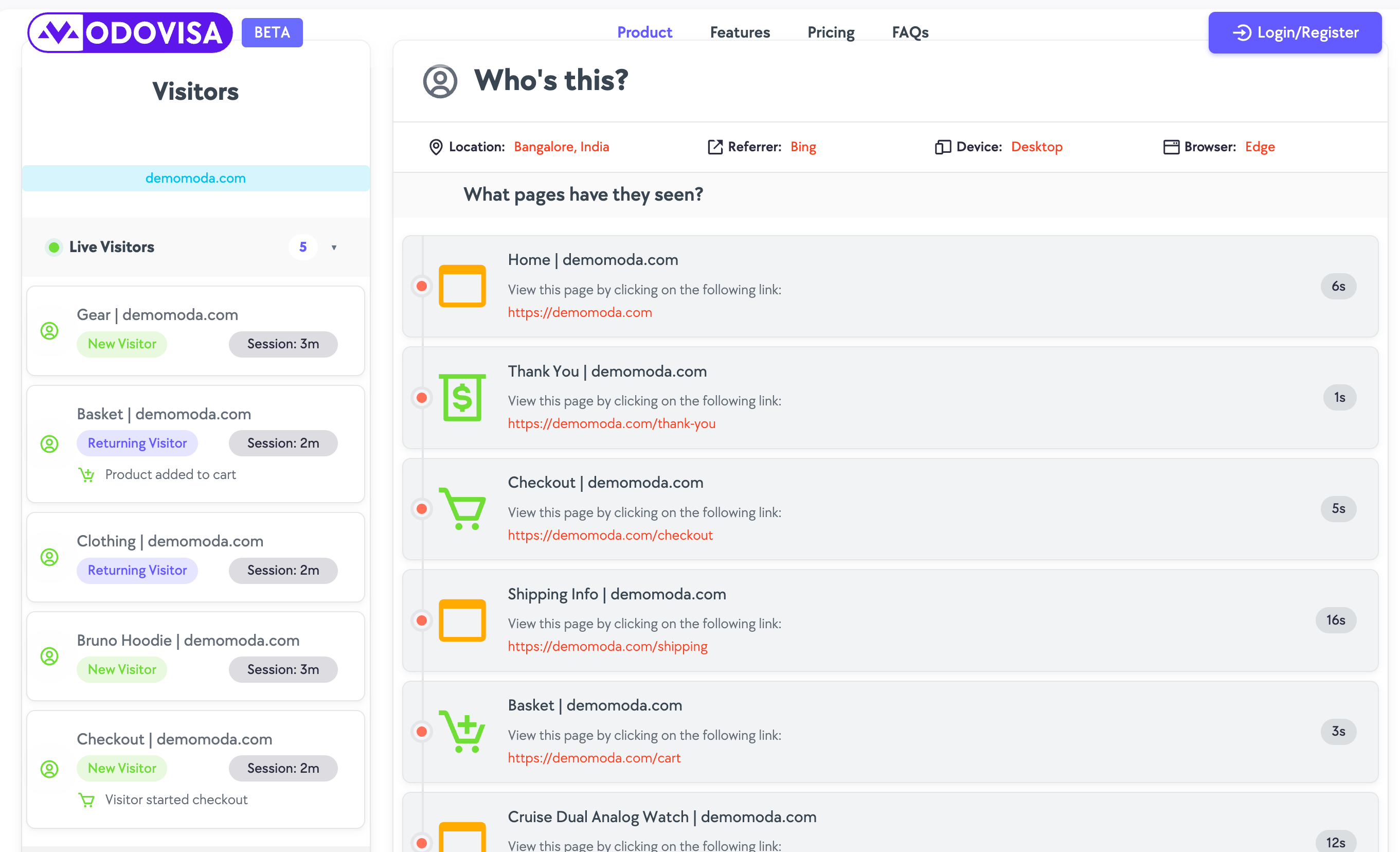Click the Modovisa logo
1400x852 pixels.
(130, 32)
